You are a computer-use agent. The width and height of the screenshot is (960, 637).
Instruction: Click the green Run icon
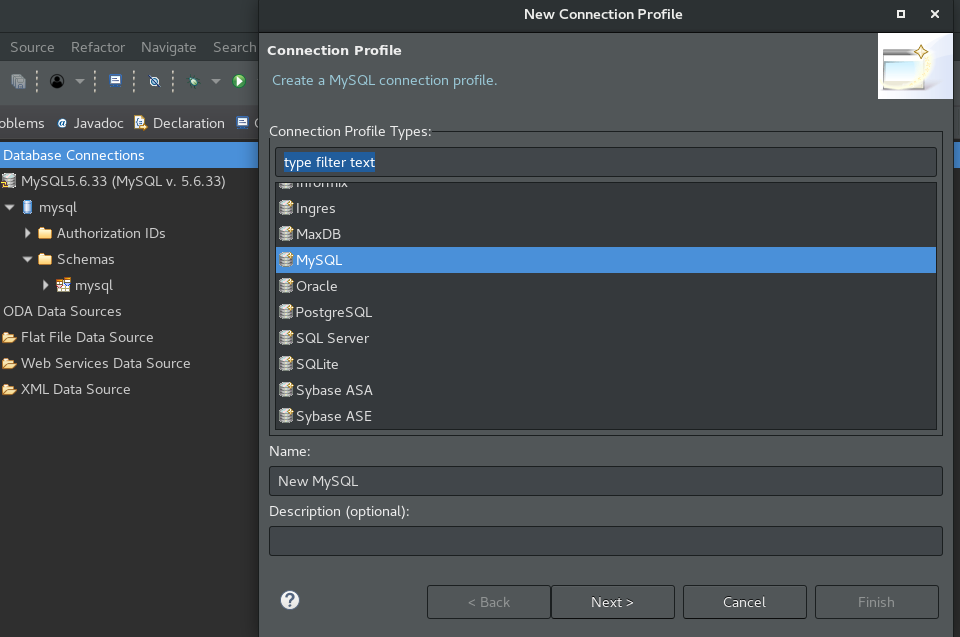pyautogui.click(x=239, y=81)
